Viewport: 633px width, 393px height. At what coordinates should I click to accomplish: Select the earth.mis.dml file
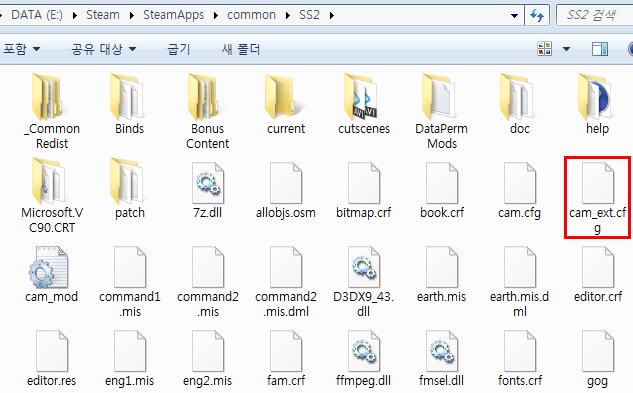[520, 282]
